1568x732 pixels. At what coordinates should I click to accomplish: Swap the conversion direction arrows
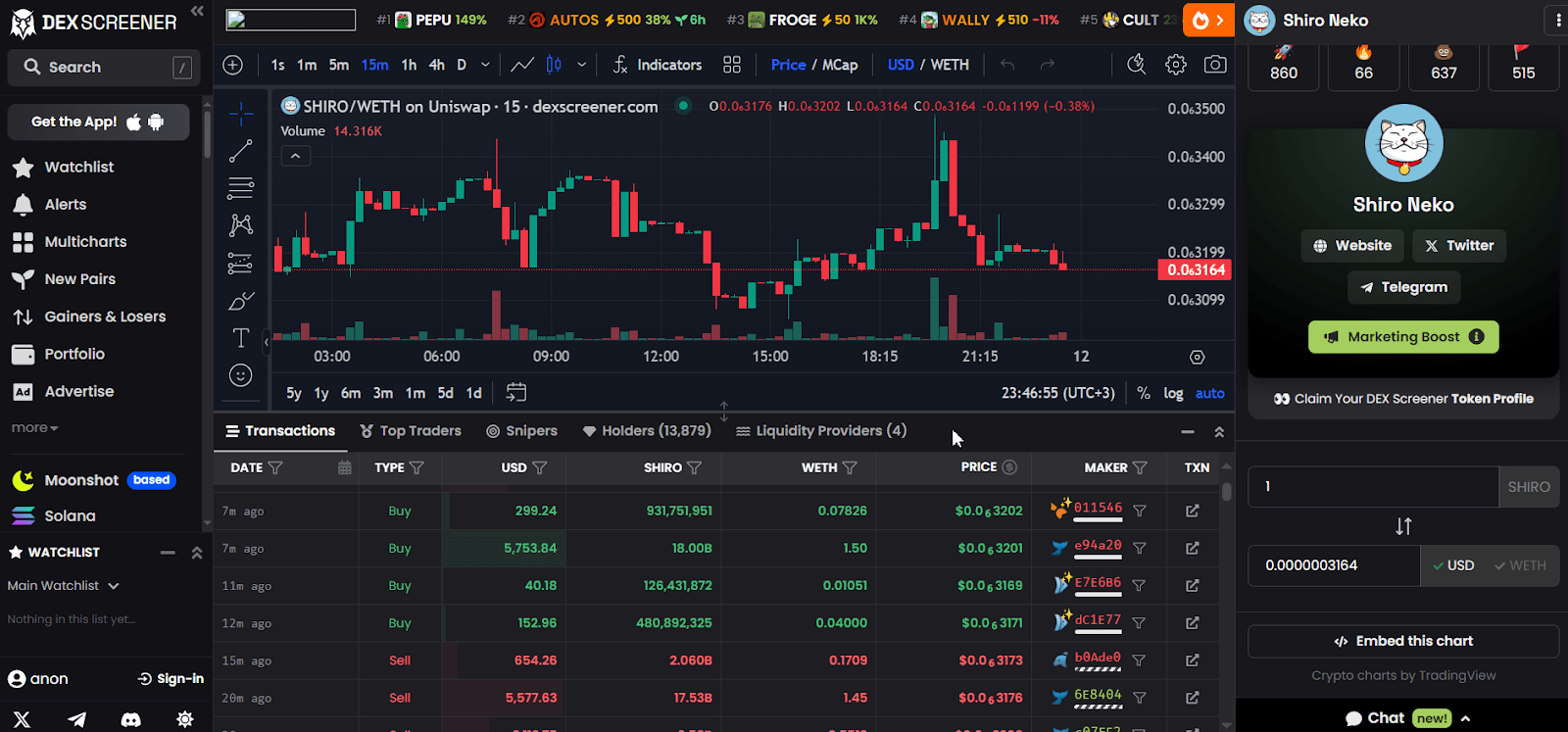(x=1403, y=526)
